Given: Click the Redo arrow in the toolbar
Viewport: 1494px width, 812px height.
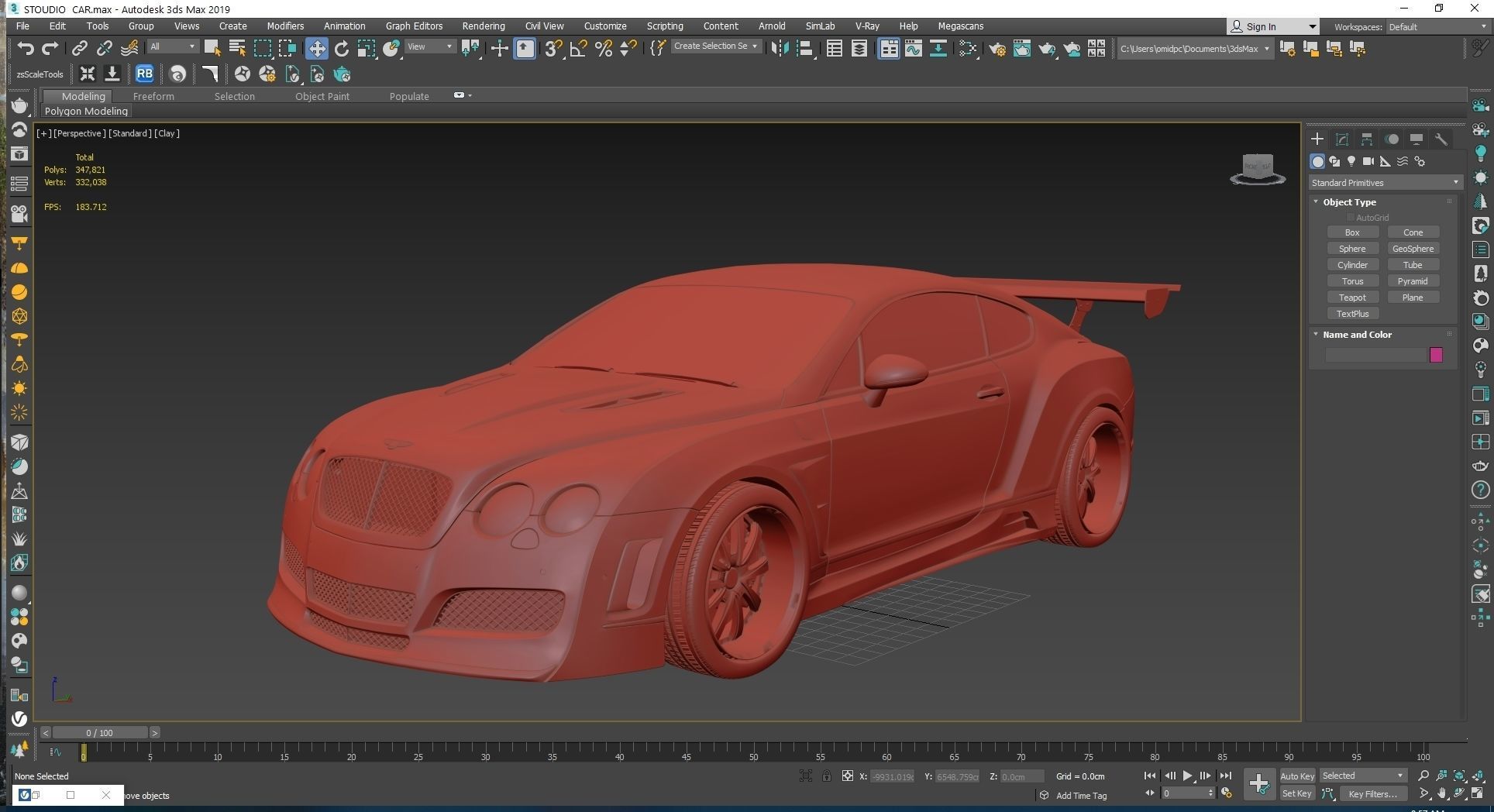Looking at the screenshot, I should pyautogui.click(x=50, y=49).
